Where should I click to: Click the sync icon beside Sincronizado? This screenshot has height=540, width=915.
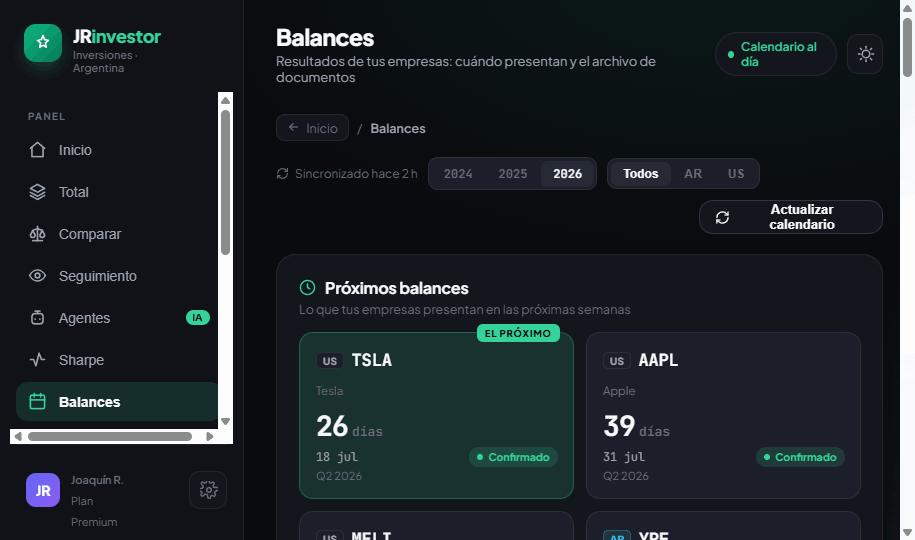pyautogui.click(x=282, y=174)
